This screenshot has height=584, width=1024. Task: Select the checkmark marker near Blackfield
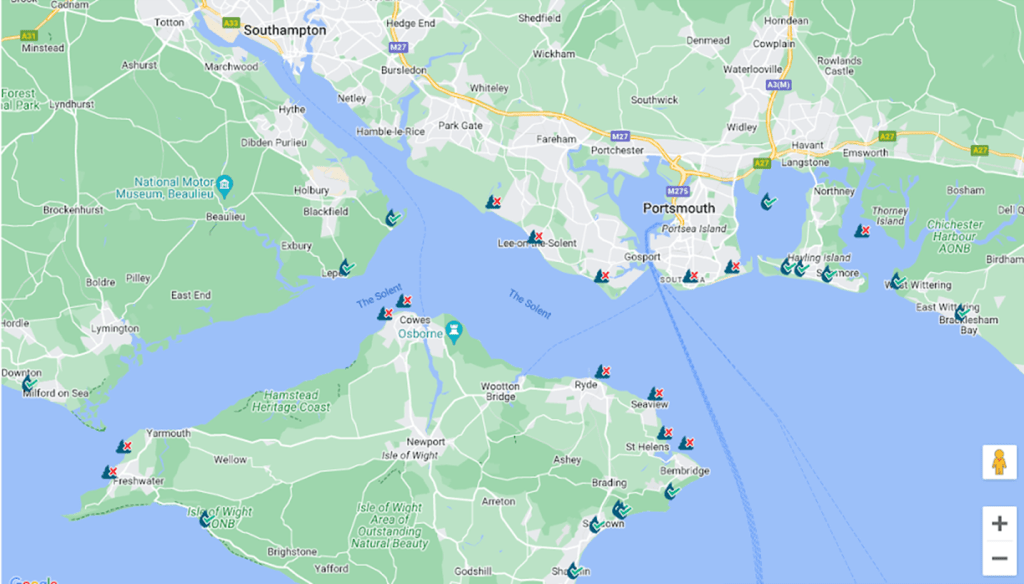pyautogui.click(x=393, y=217)
